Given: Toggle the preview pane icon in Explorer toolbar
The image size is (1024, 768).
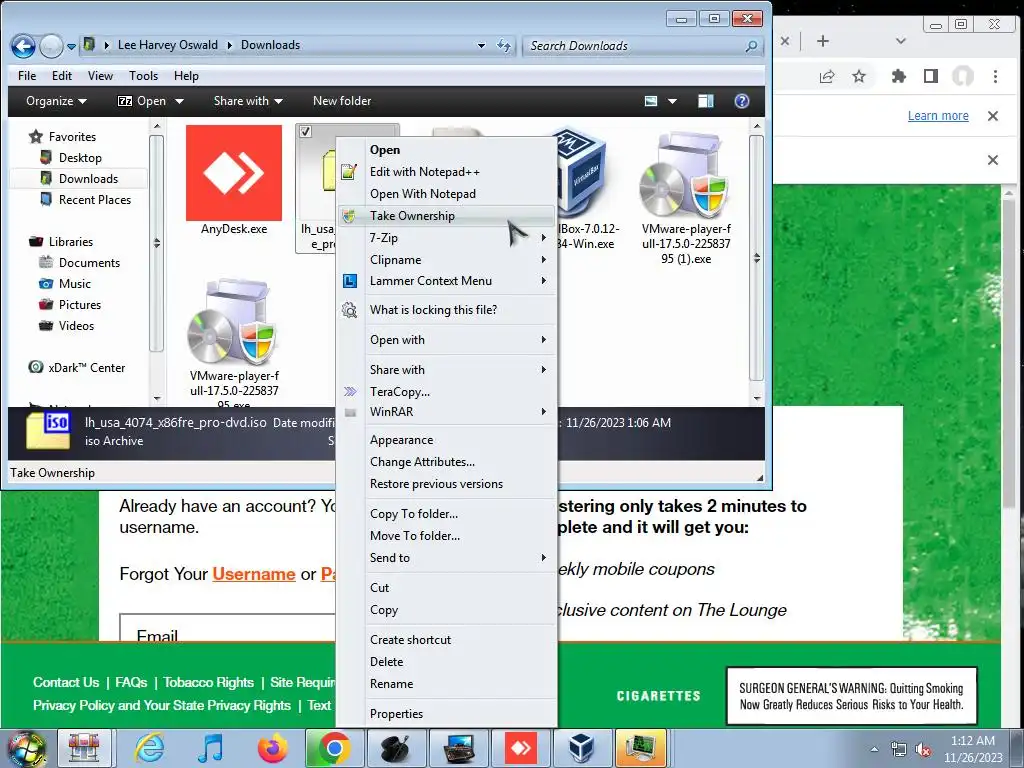Looking at the screenshot, I should [x=705, y=101].
